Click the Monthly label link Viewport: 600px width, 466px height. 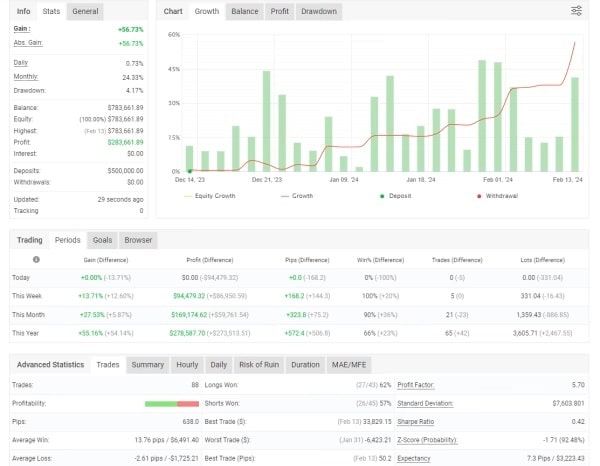[x=26, y=77]
